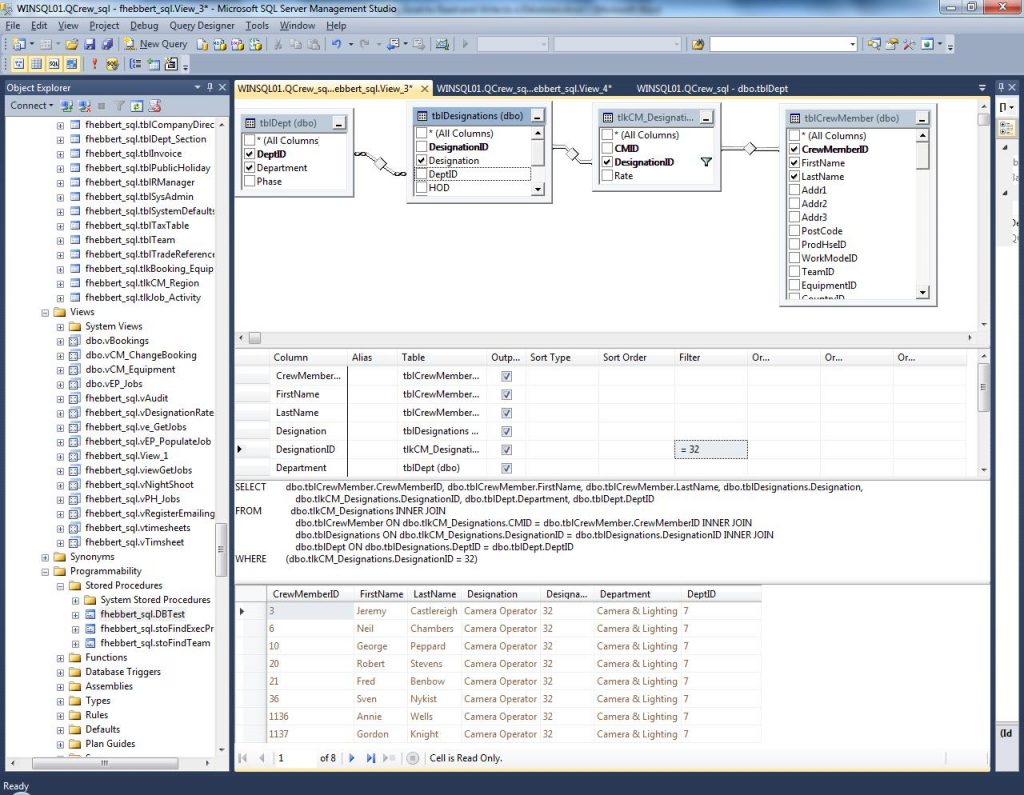Click the Add Table icon in the toolbar
The width and height of the screenshot is (1024, 795).
pos(152,63)
